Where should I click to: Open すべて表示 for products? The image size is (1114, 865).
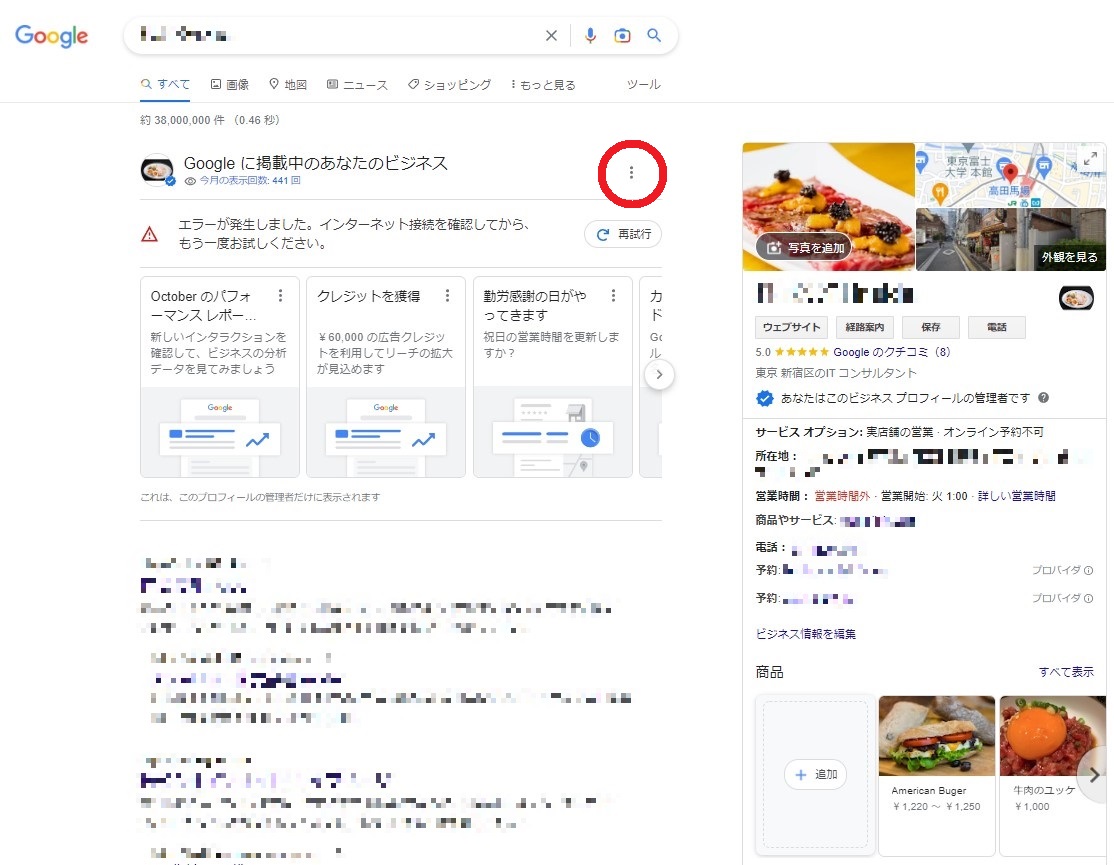pyautogui.click(x=1066, y=672)
